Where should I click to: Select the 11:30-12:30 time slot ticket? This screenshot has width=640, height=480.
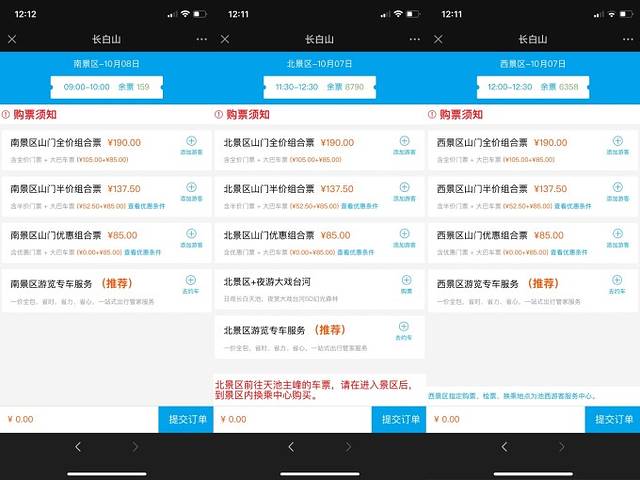(x=320, y=87)
